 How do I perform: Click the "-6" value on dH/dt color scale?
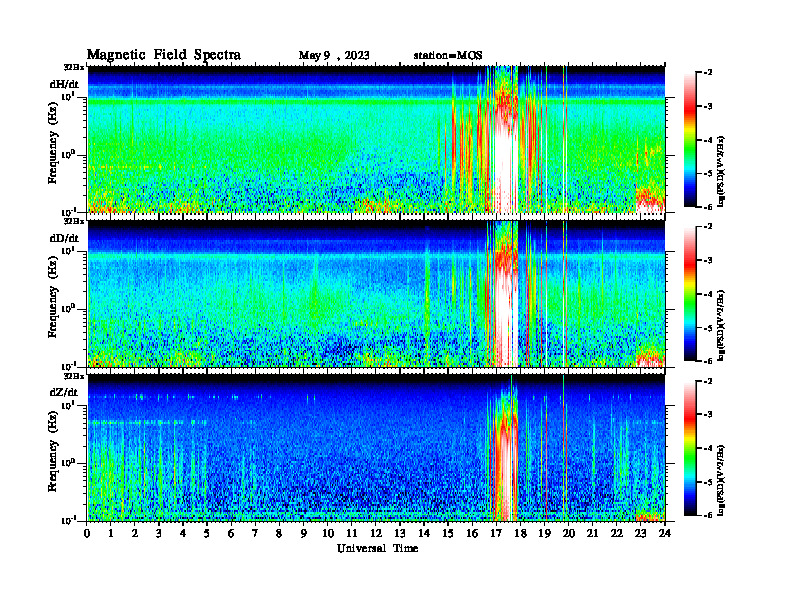(x=708, y=207)
